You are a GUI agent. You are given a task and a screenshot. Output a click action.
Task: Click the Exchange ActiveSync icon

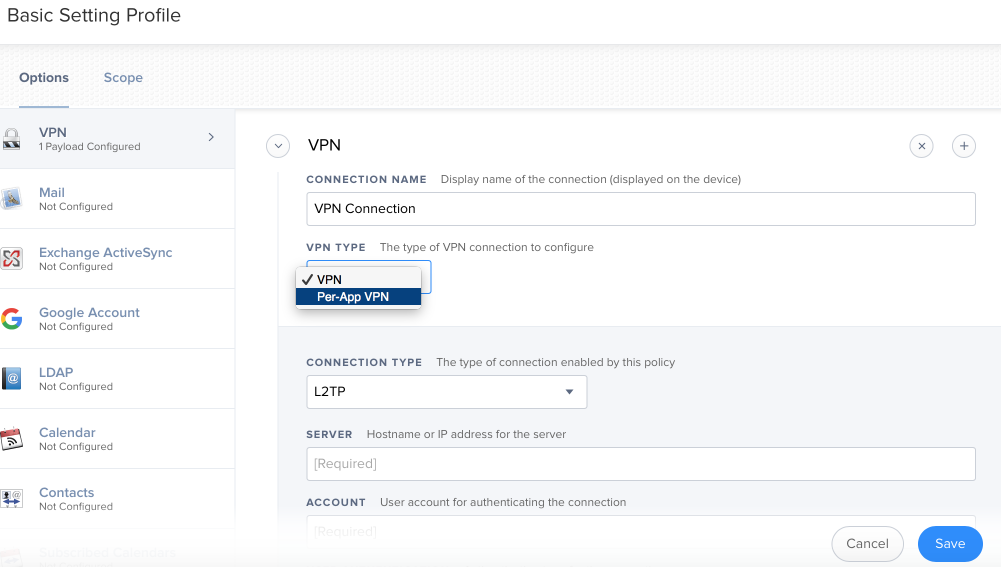pos(11,259)
